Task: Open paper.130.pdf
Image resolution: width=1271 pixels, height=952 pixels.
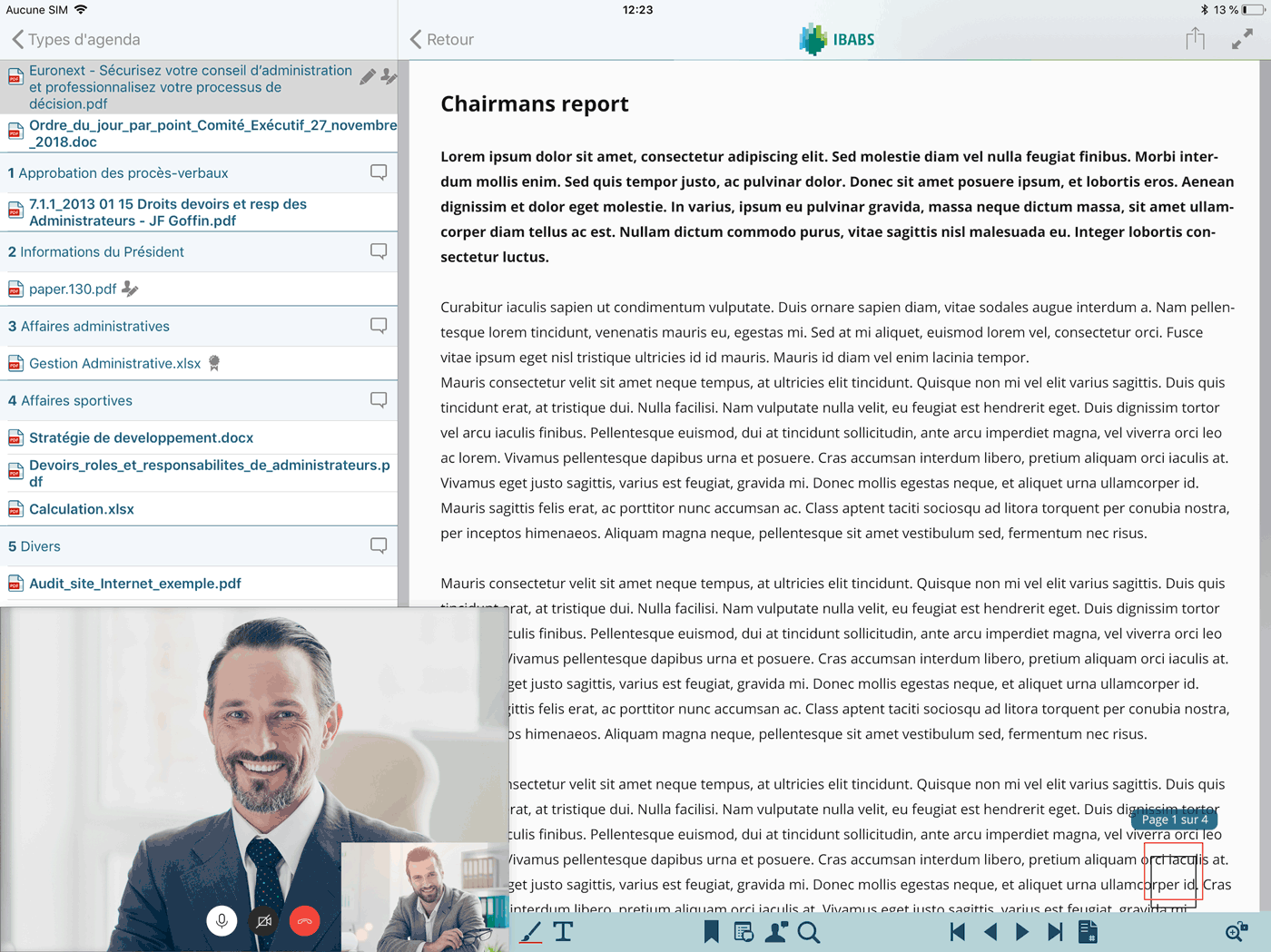Action: tap(73, 289)
